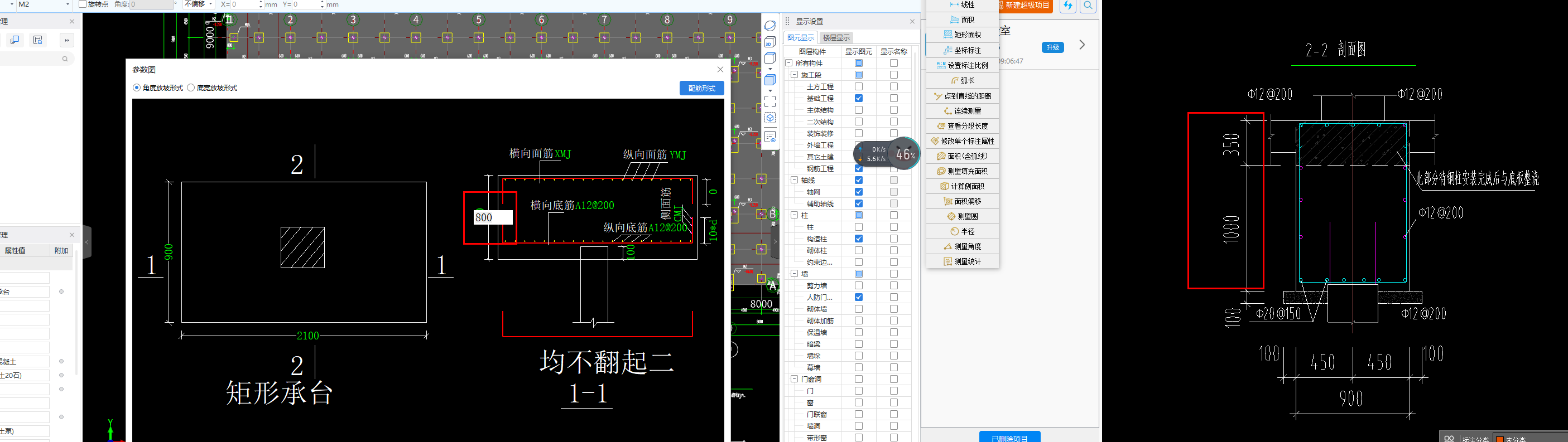Select the 线性 linear measure tool
This screenshot has height=442, width=1568.
[x=962, y=5]
